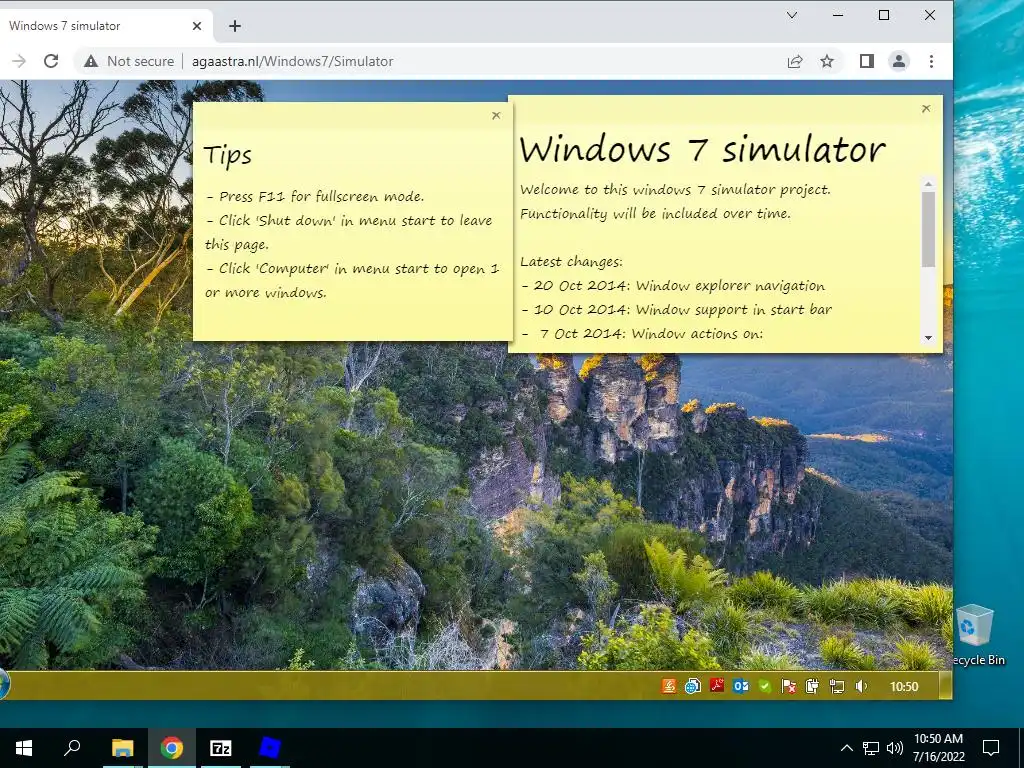Click the power plug battery tray icon
The width and height of the screenshot is (1024, 768).
(x=812, y=686)
